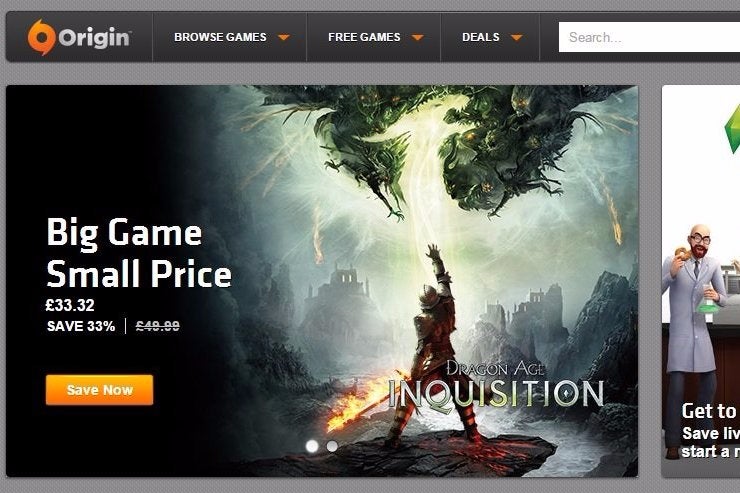
Task: Click the SAVE 33% discount label
Action: coord(81,326)
